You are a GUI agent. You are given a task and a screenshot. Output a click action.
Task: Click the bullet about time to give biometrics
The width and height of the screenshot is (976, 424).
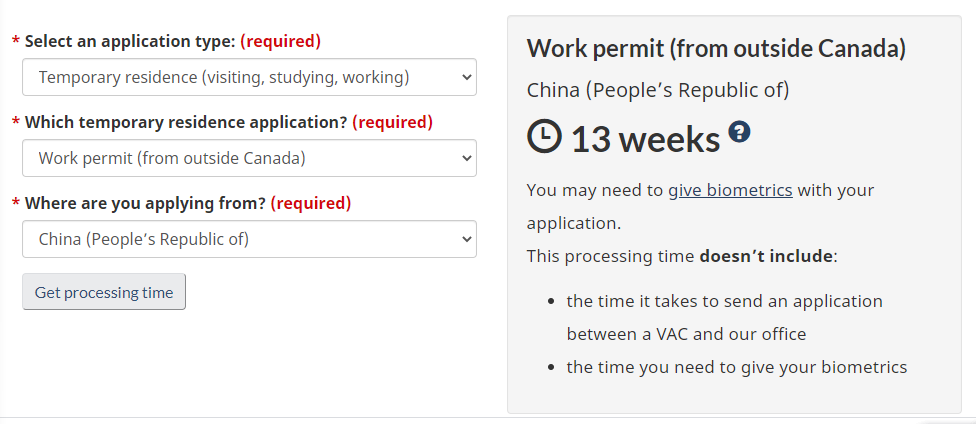(736, 367)
